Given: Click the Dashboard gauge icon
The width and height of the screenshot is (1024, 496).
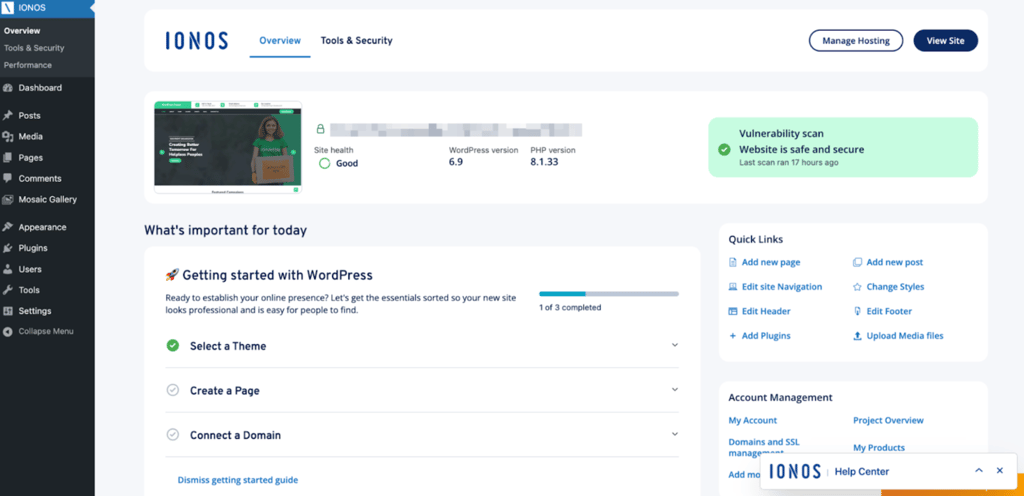Looking at the screenshot, I should tap(8, 88).
